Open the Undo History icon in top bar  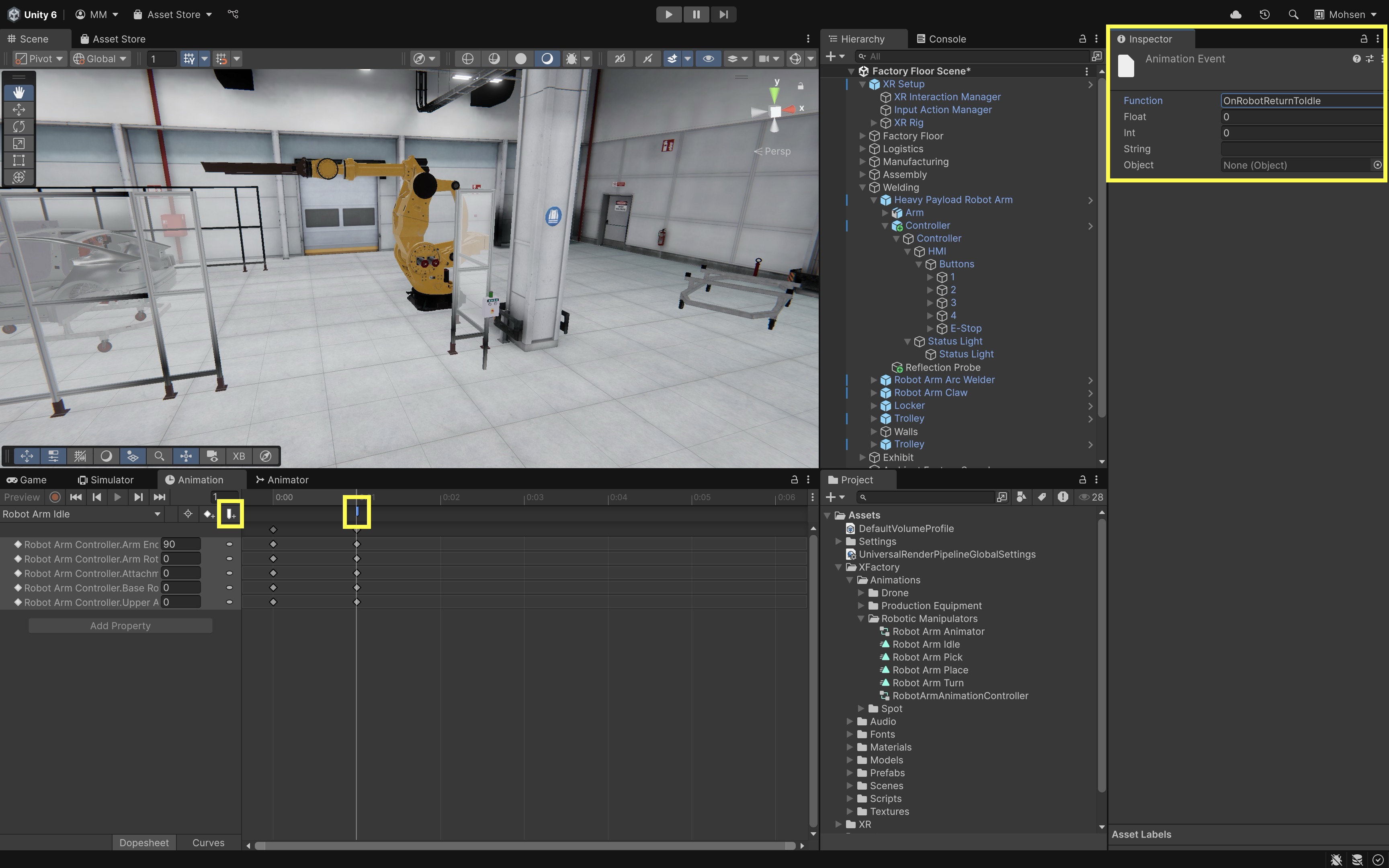[x=1264, y=14]
